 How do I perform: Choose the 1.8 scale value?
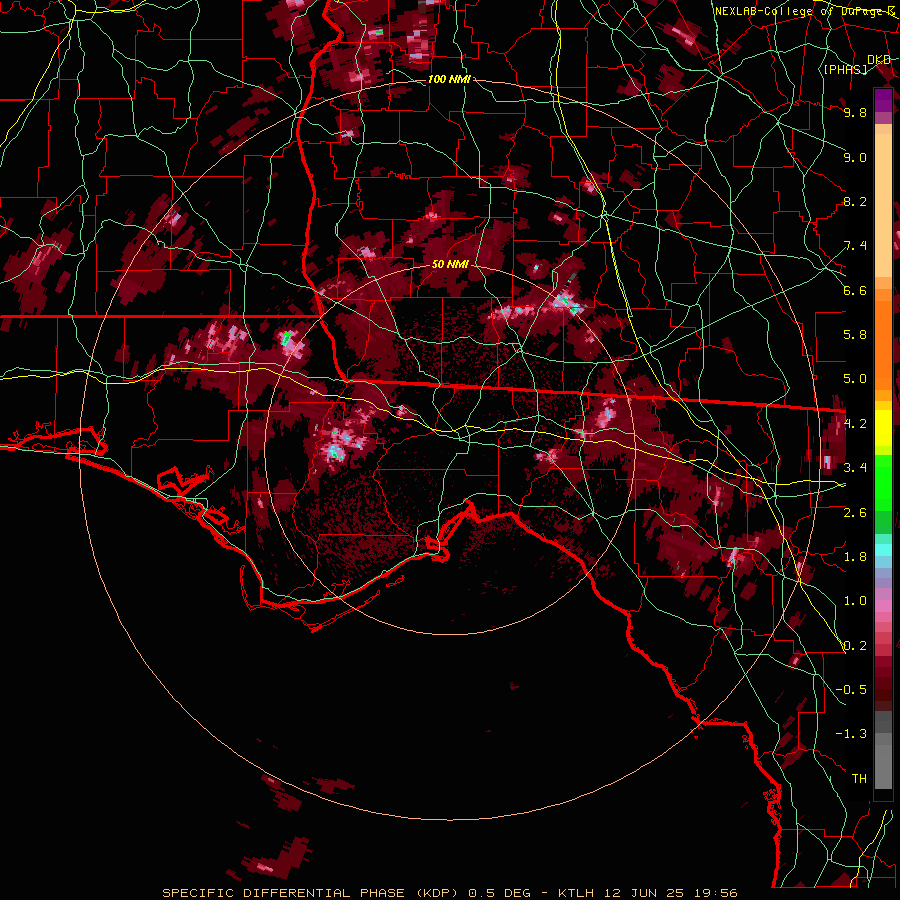(855, 557)
